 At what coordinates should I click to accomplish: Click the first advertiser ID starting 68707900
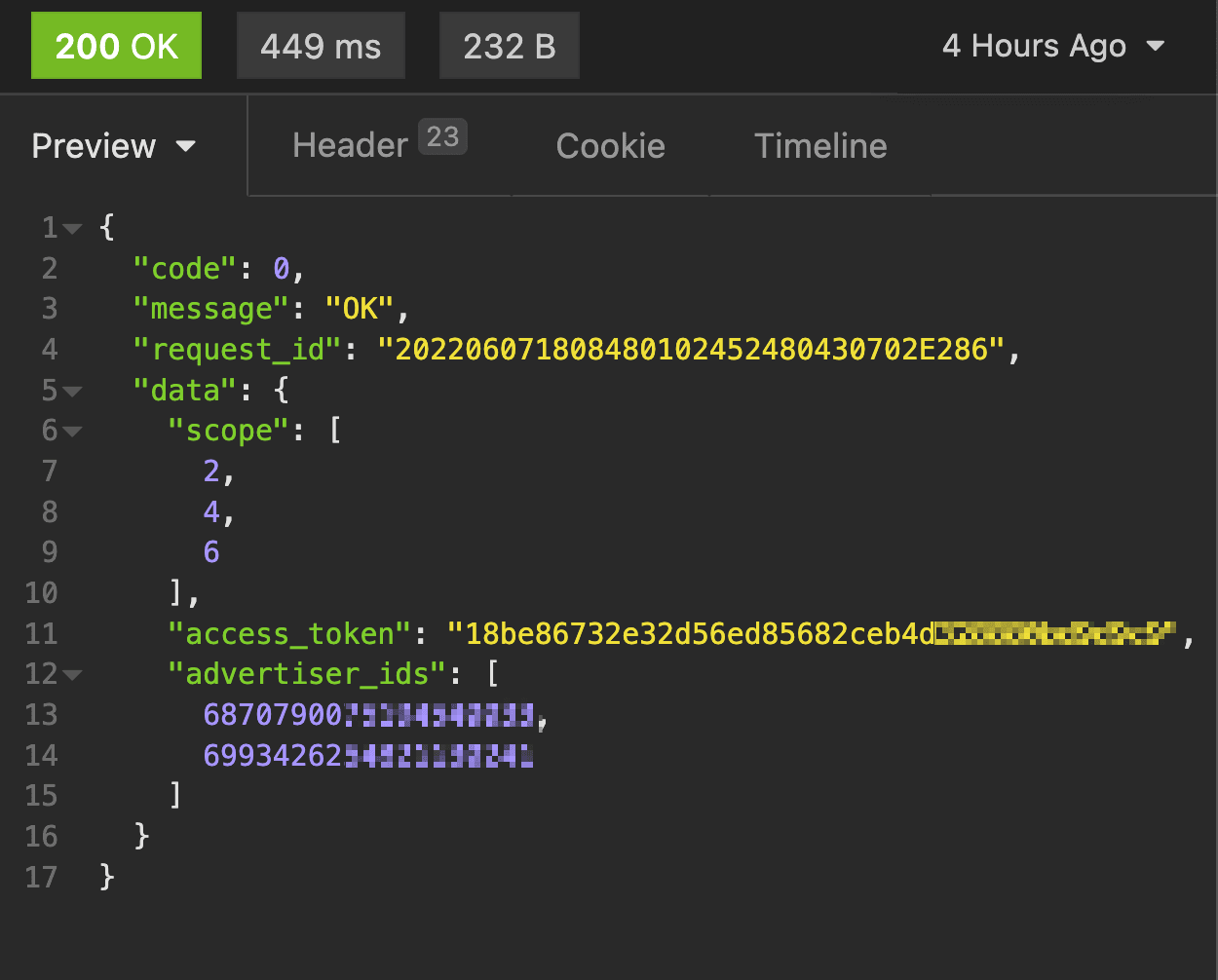click(x=368, y=715)
